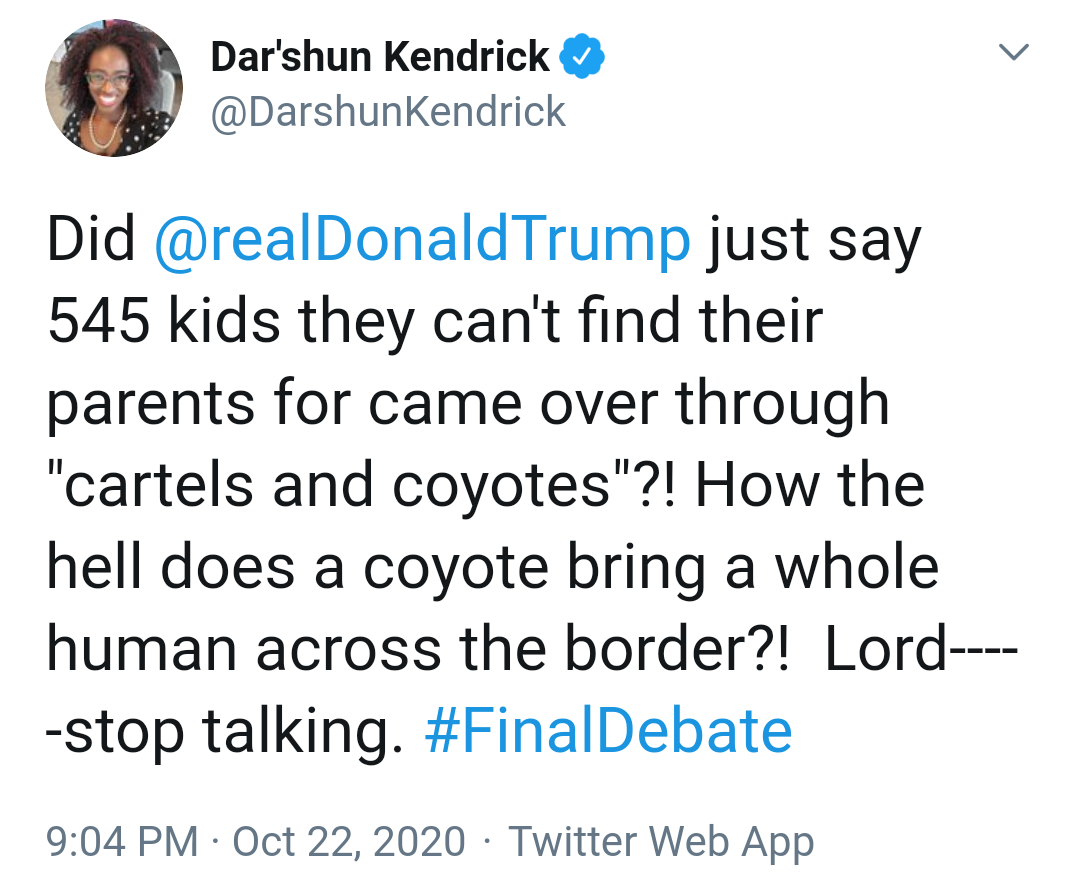Click the word "Lord" in the tweet
Viewport: 1080px width, 891px height.
pyautogui.click(x=886, y=649)
